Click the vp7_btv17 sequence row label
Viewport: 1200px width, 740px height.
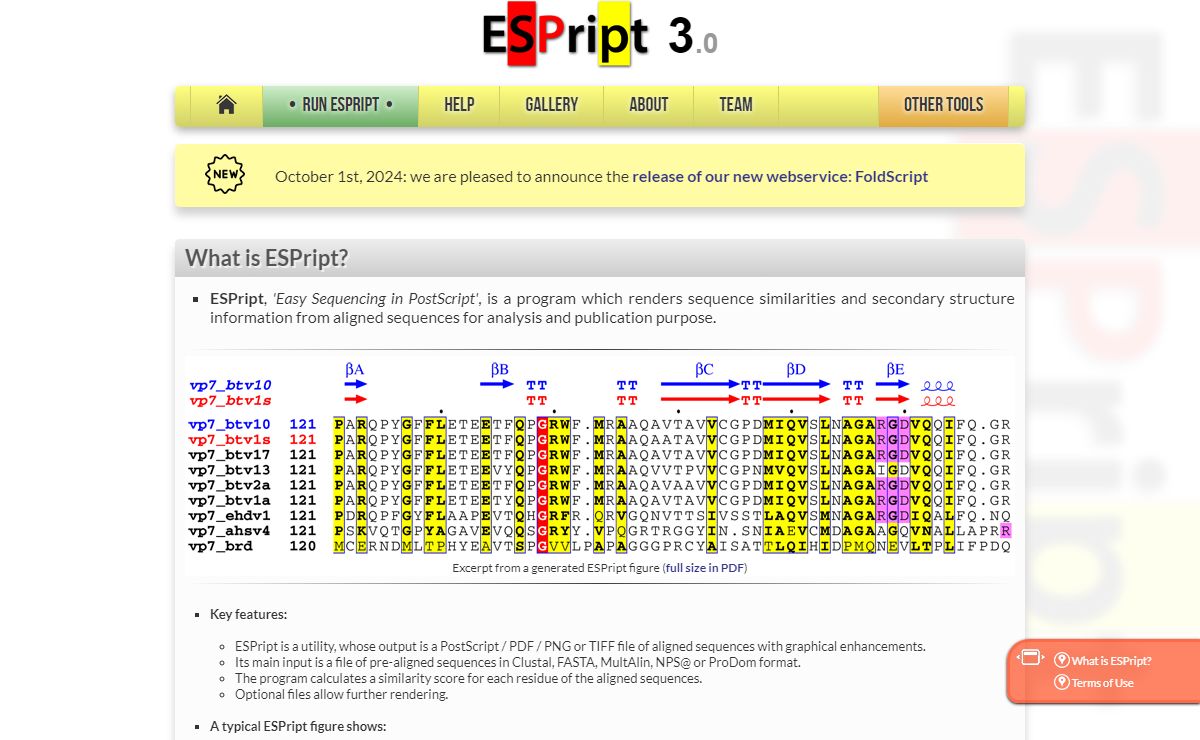point(229,455)
